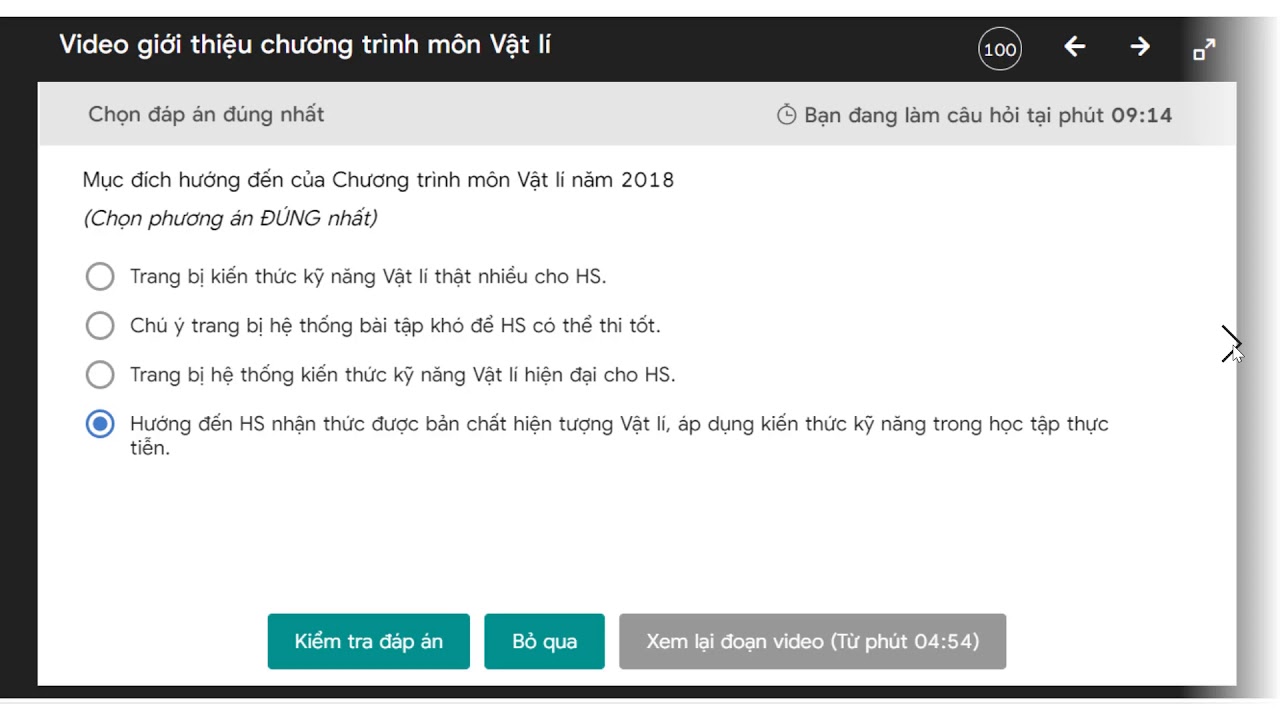Skip the question with 'Bỏ qua'
The width and height of the screenshot is (1280, 720).
pyautogui.click(x=544, y=641)
